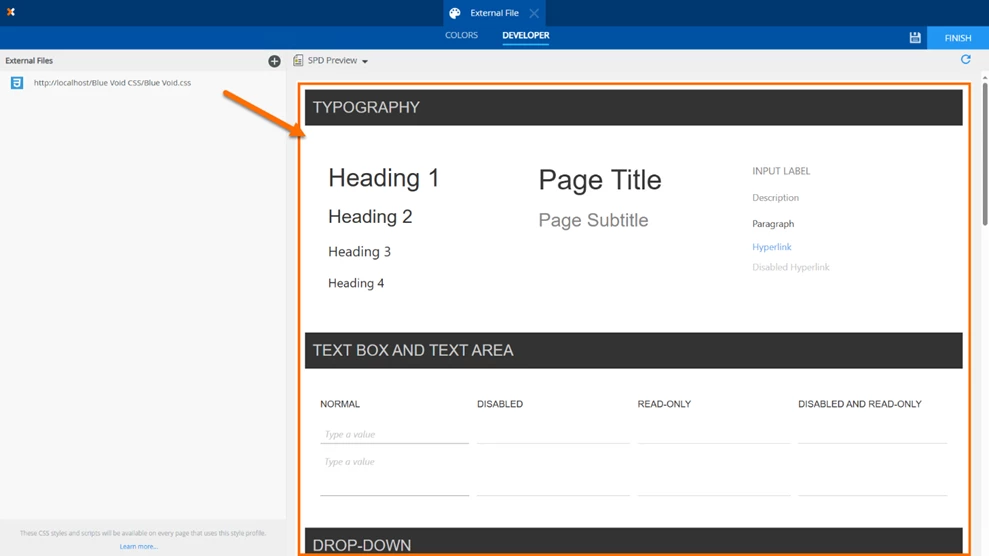This screenshot has width=989, height=556.
Task: Click the 'Heading 4' sample text
Action: (x=356, y=283)
